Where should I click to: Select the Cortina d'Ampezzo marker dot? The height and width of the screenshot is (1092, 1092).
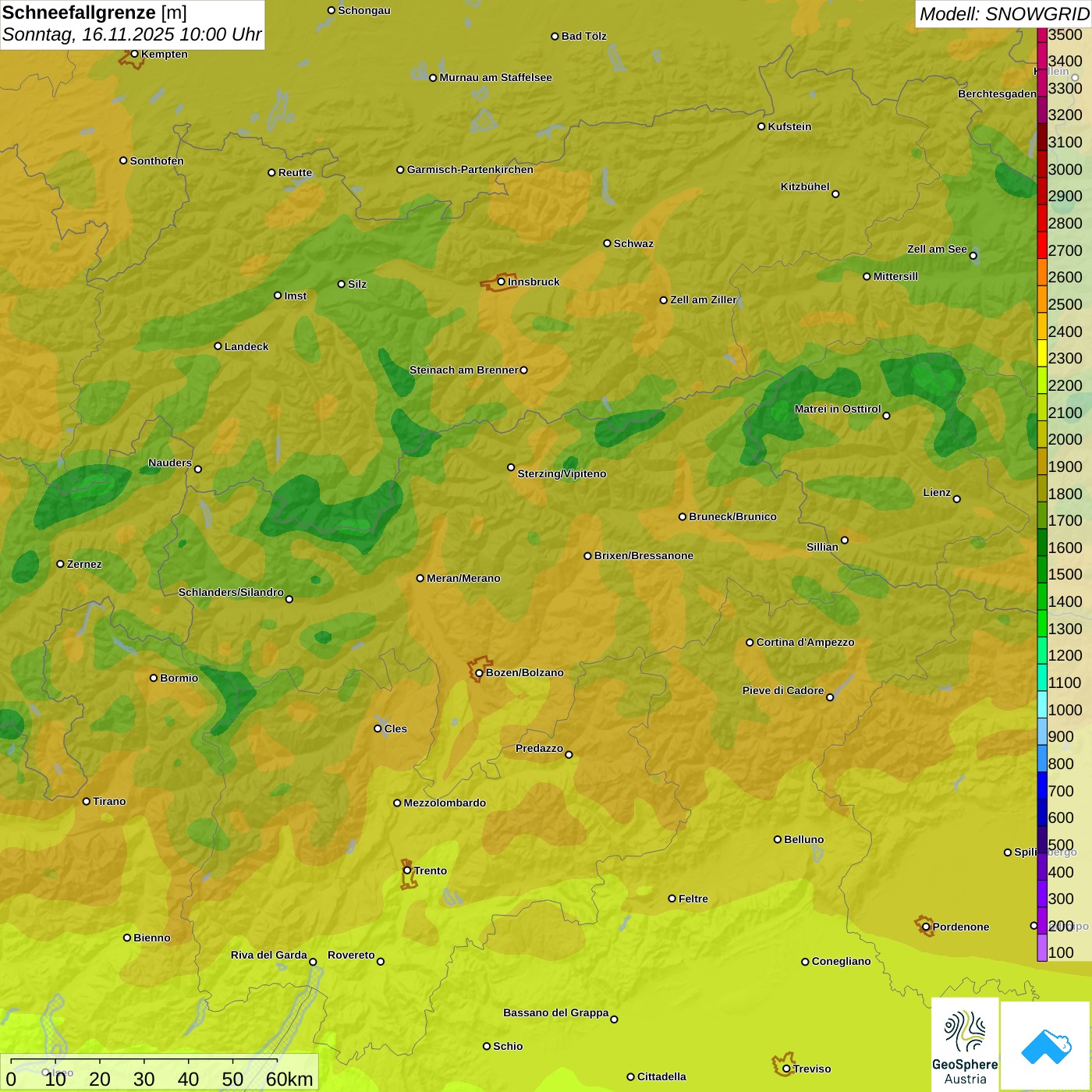coord(750,642)
